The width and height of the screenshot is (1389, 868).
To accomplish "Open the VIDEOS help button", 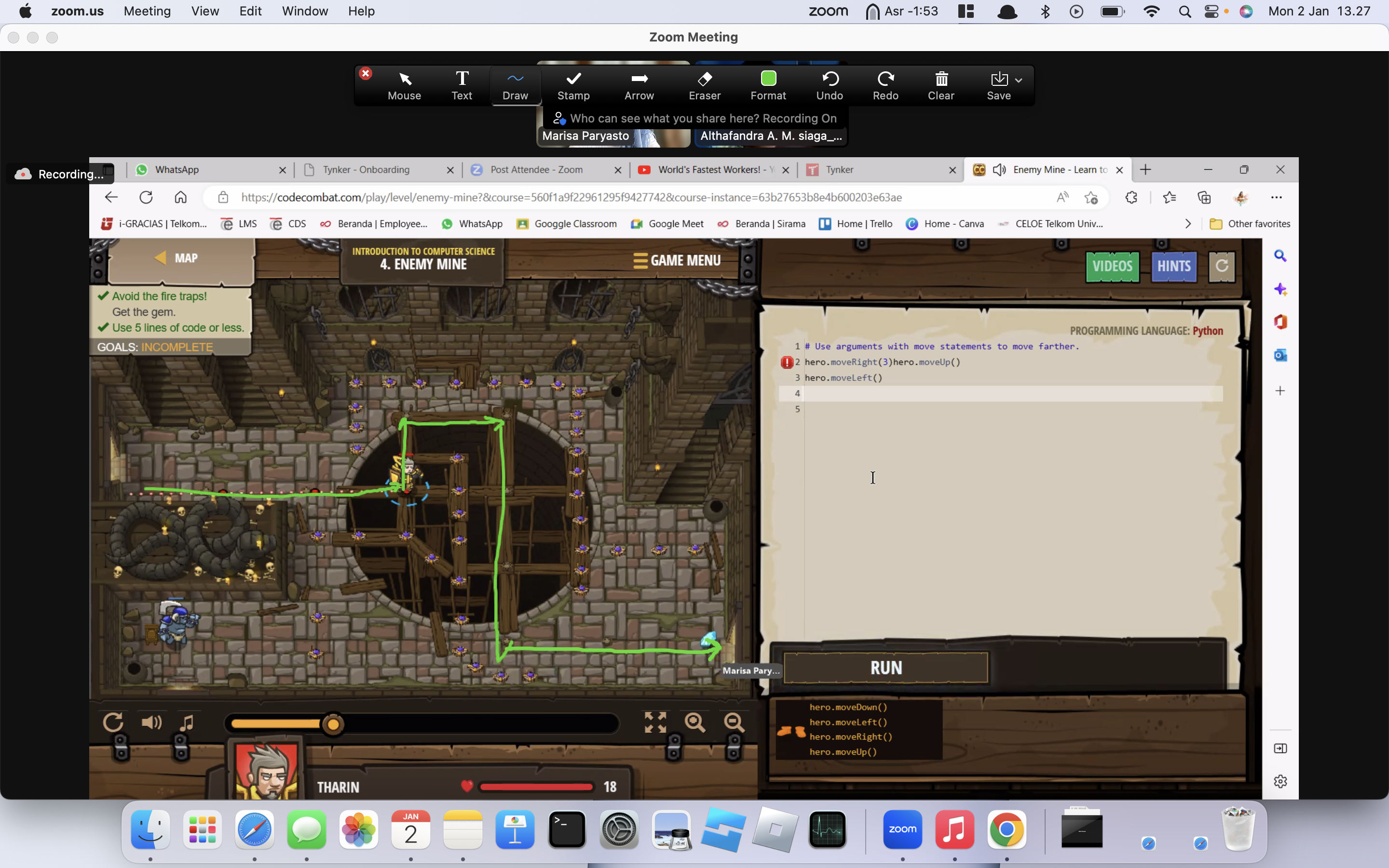I will tap(1112, 266).
